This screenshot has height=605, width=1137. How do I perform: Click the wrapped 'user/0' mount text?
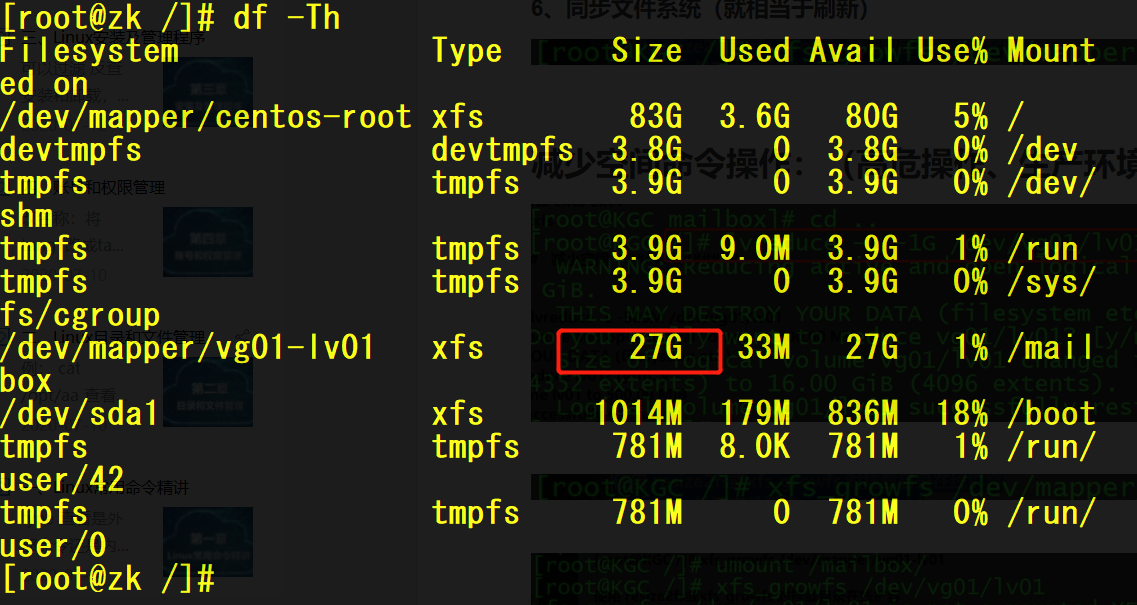click(x=53, y=546)
